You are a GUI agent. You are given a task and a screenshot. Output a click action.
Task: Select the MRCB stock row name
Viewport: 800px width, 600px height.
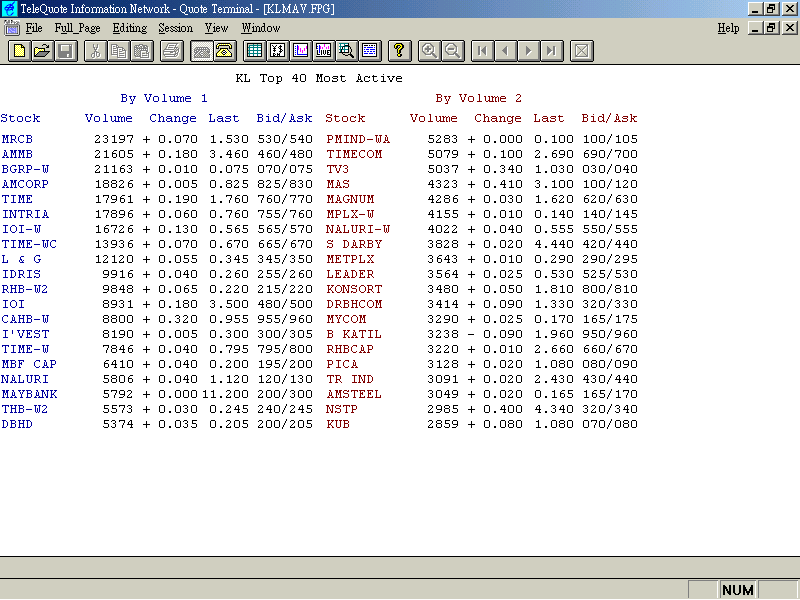tap(17, 139)
